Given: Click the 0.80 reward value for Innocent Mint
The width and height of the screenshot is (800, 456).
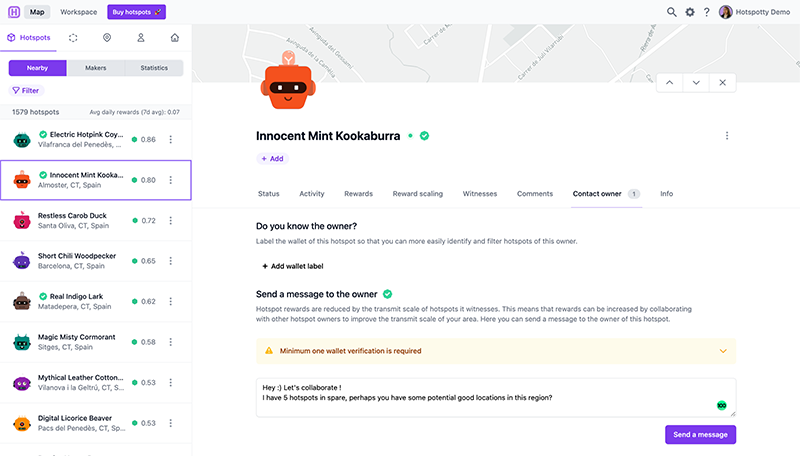Looking at the screenshot, I should click(x=148, y=180).
